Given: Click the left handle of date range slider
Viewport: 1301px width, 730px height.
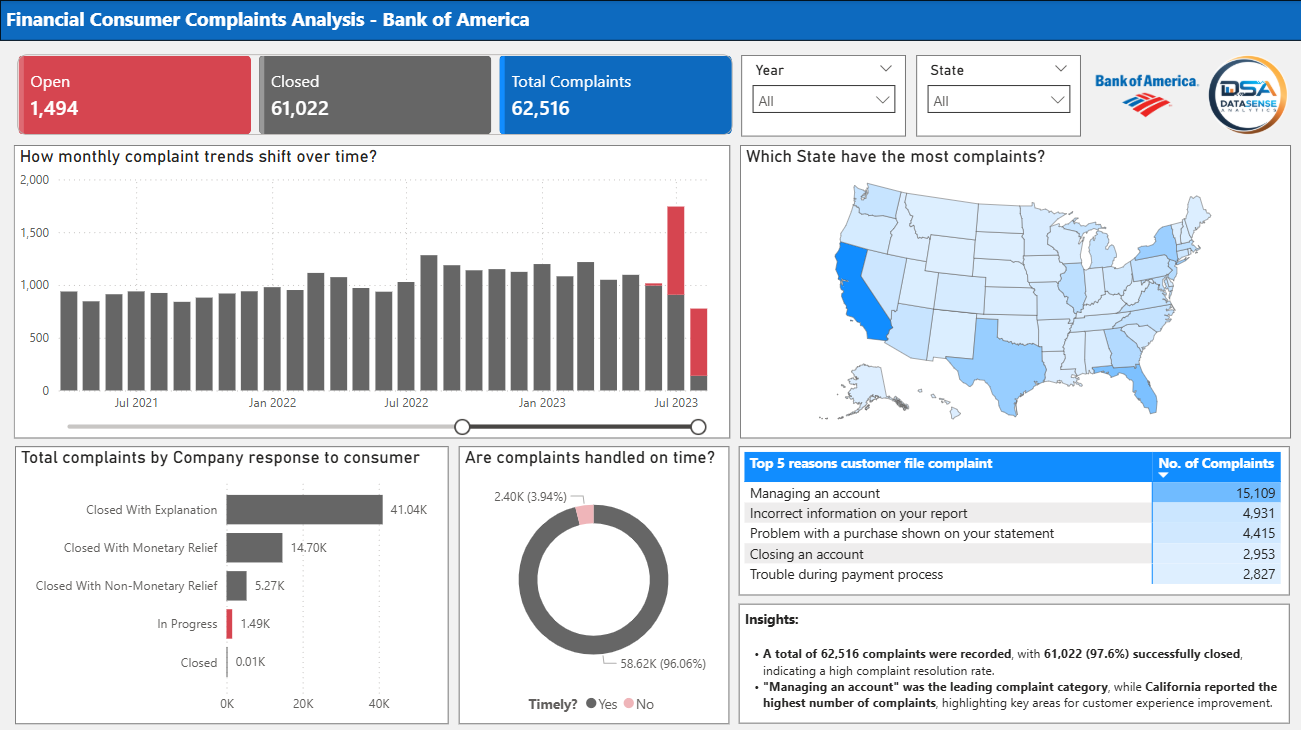Looking at the screenshot, I should pyautogui.click(x=462, y=427).
